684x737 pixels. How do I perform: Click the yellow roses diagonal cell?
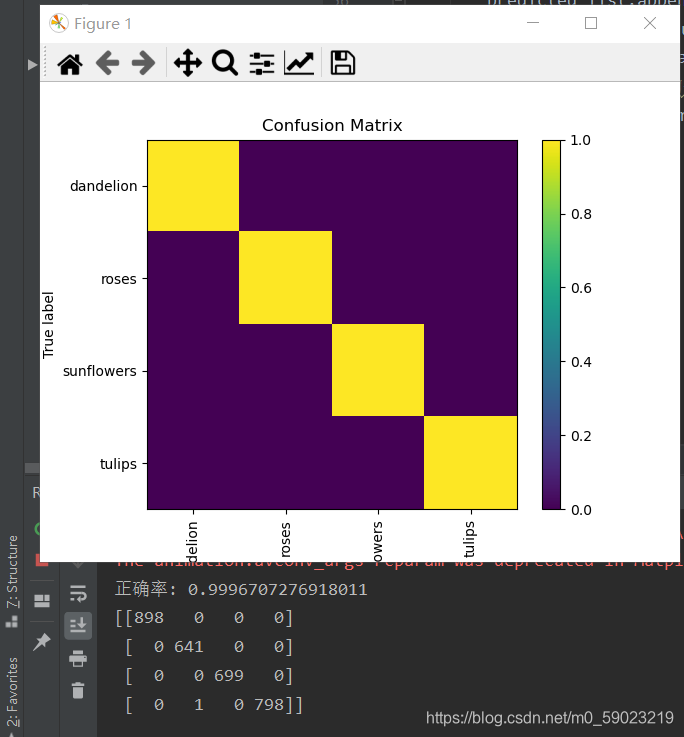tap(285, 277)
